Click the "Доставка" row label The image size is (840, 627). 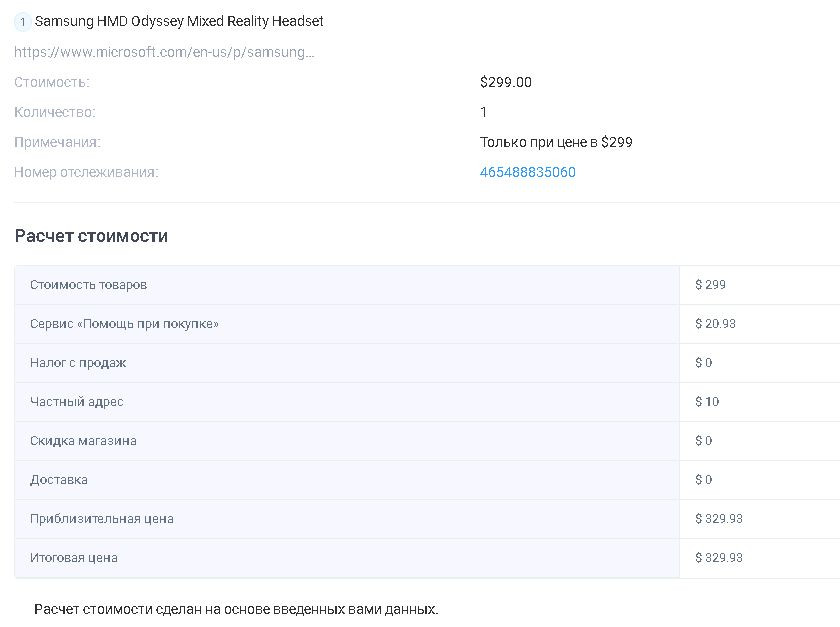tap(59, 480)
